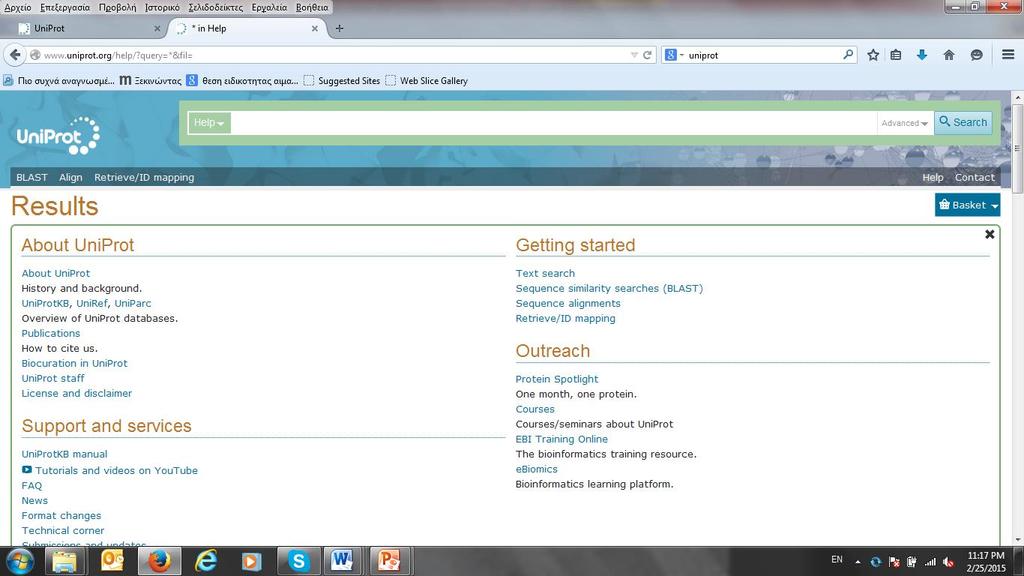Open the Protein Spotlight link
Screen dimensions: 1024x576
(x=556, y=379)
